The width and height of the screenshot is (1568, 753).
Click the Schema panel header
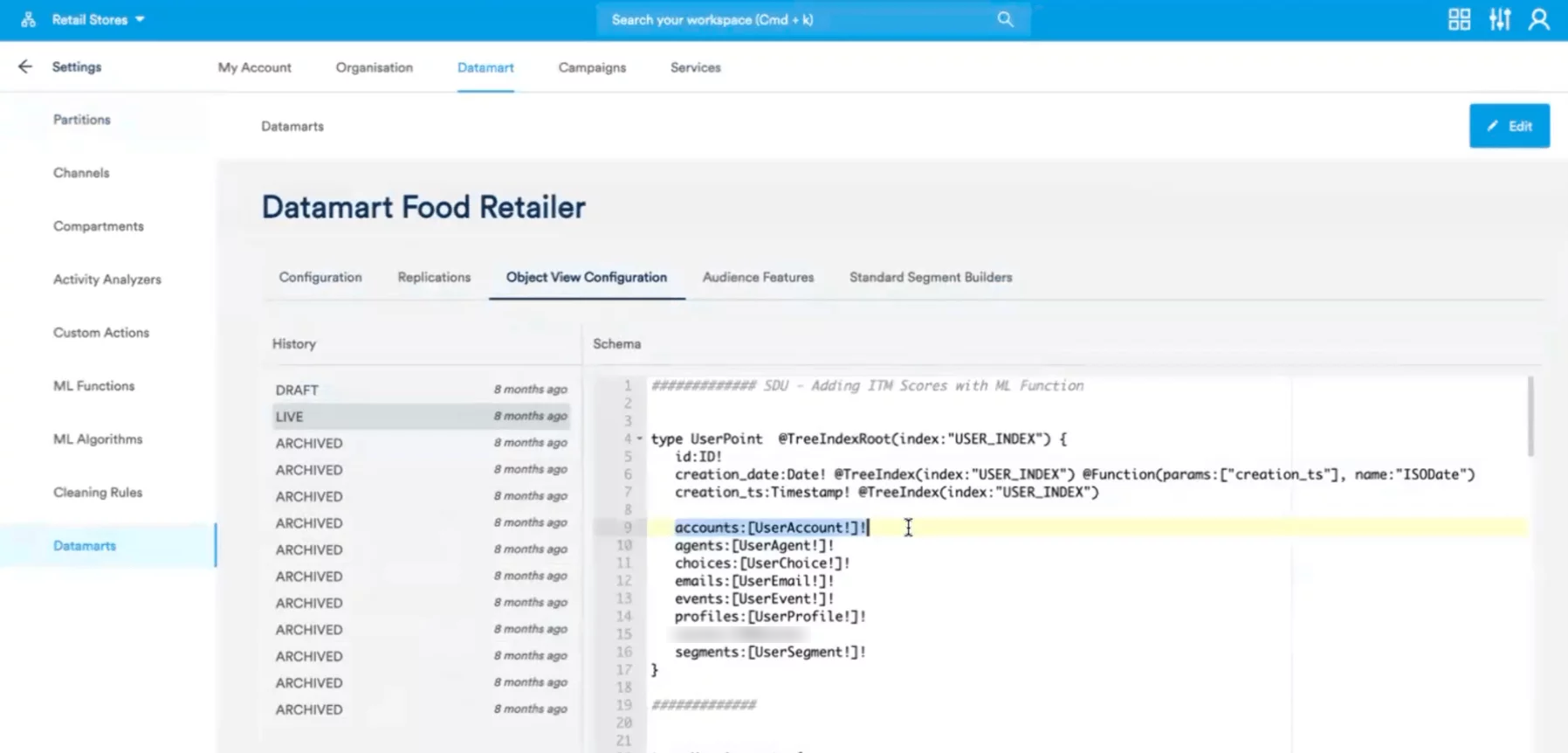pos(617,344)
